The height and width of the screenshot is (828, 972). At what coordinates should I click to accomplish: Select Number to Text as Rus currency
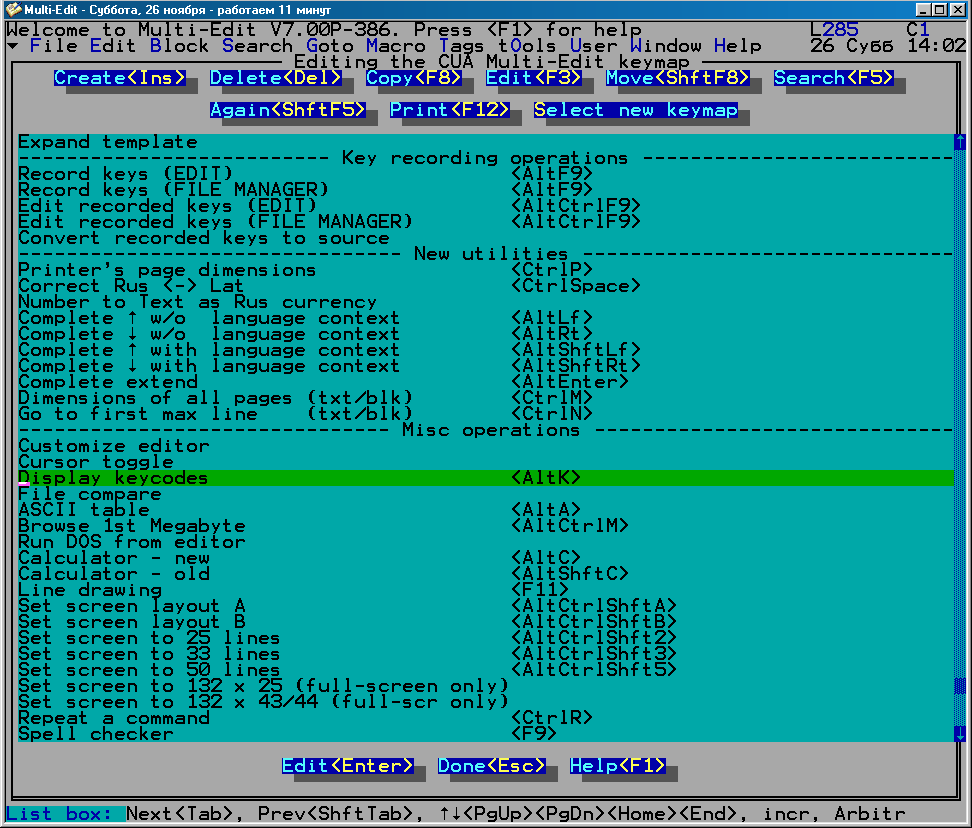(x=486, y=302)
